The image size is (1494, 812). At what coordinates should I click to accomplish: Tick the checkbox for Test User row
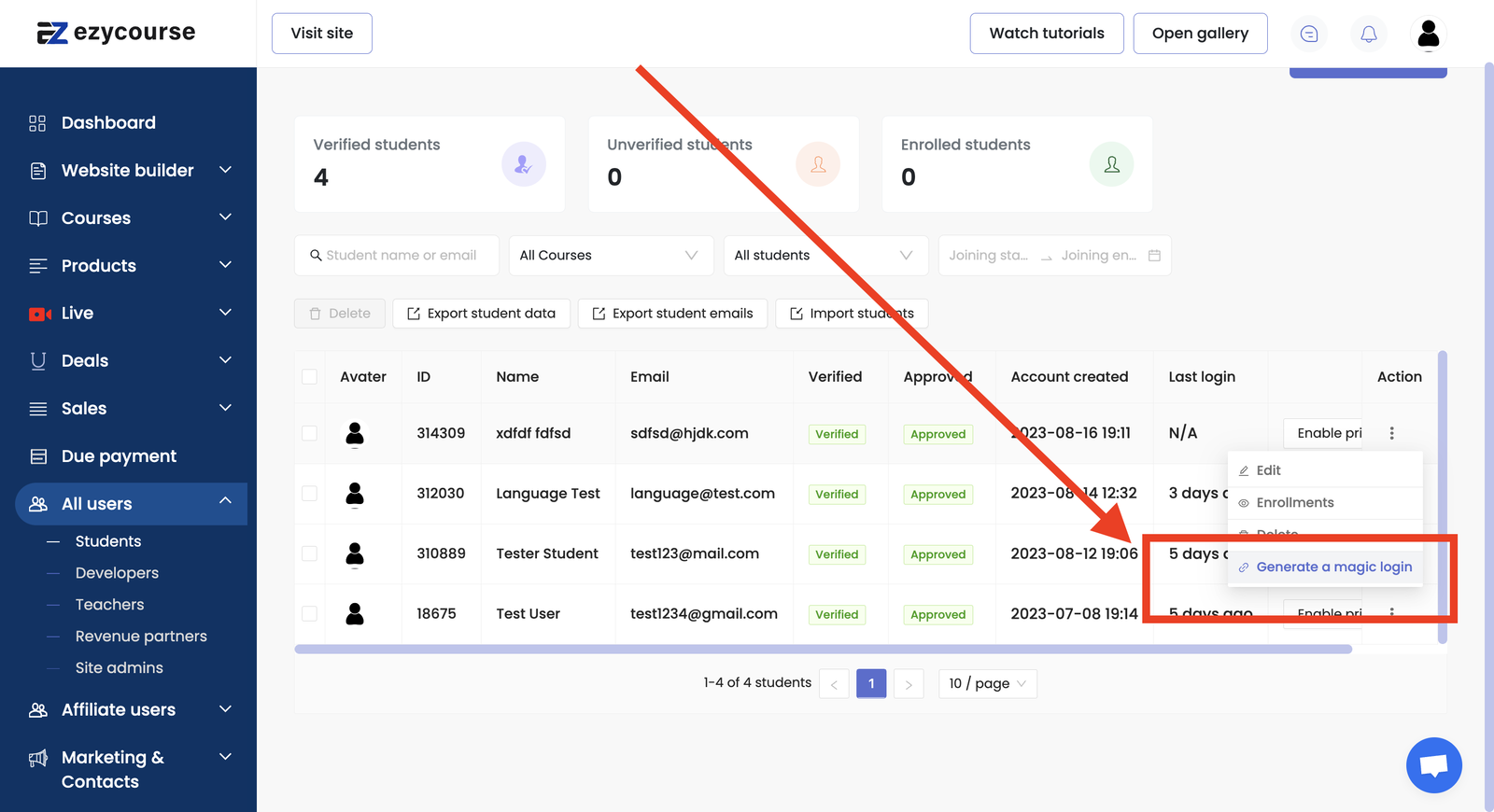tap(309, 614)
